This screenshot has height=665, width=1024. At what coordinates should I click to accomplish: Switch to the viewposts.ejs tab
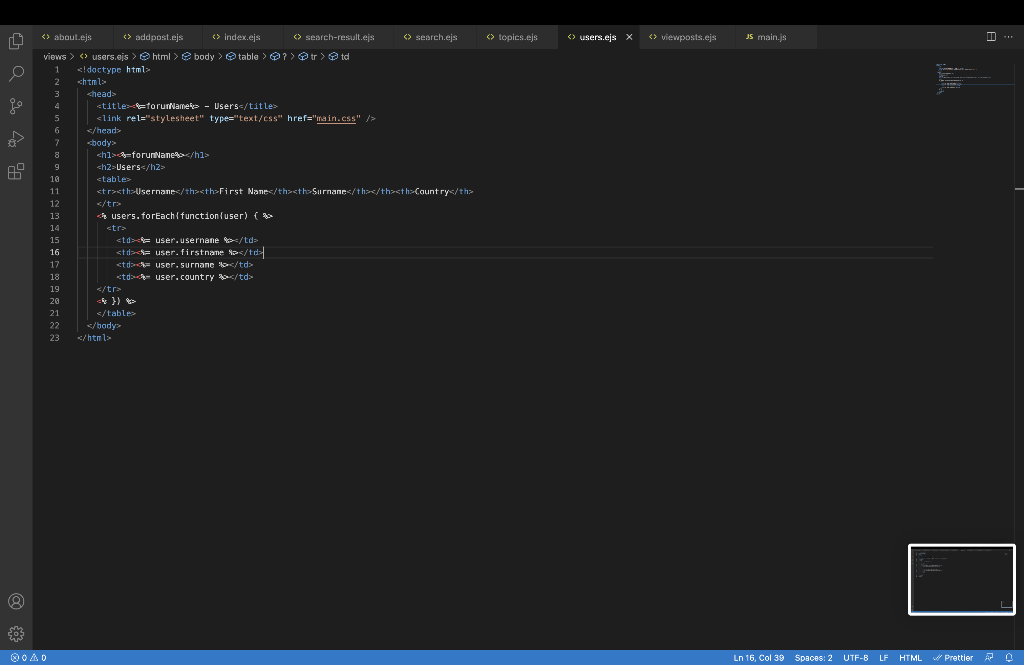[x=688, y=37]
